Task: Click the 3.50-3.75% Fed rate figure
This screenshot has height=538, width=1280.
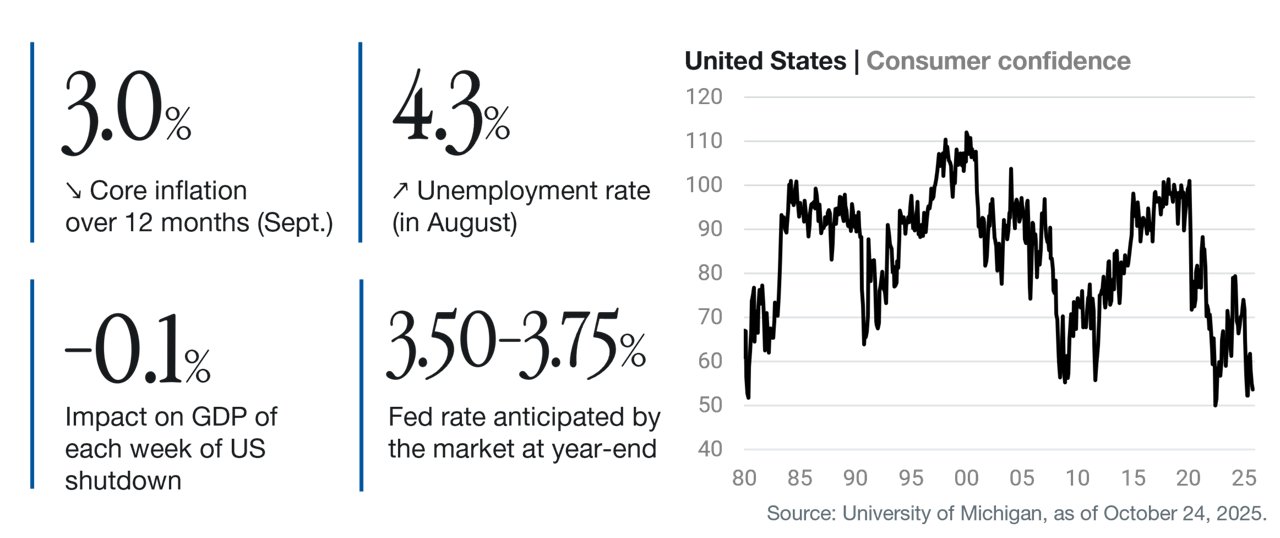Action: pos(517,346)
